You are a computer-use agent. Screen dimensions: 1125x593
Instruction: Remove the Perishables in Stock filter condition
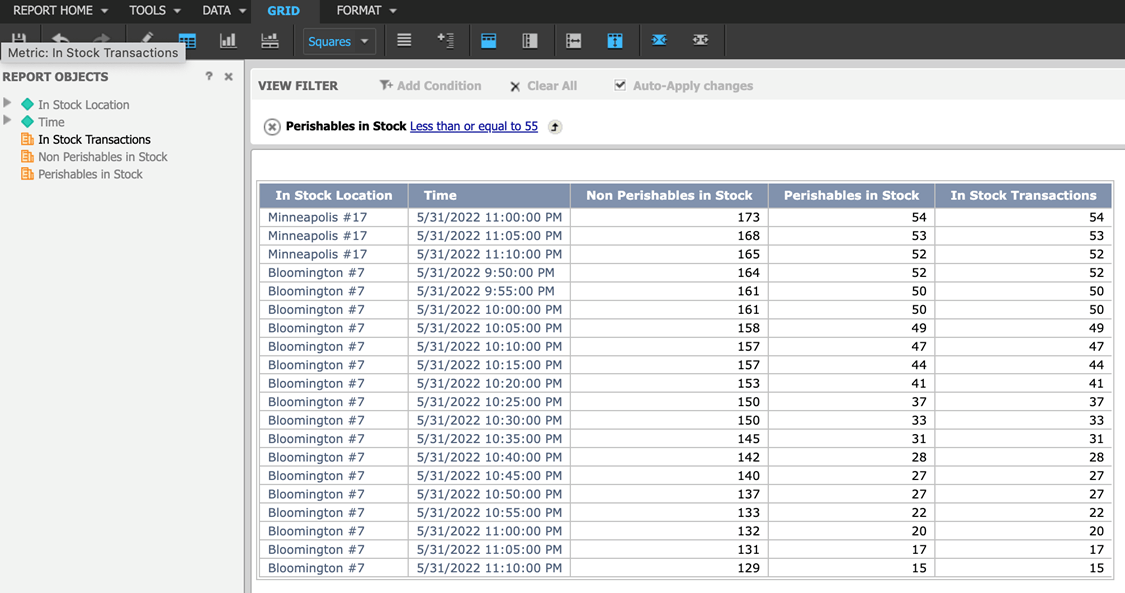click(x=272, y=127)
